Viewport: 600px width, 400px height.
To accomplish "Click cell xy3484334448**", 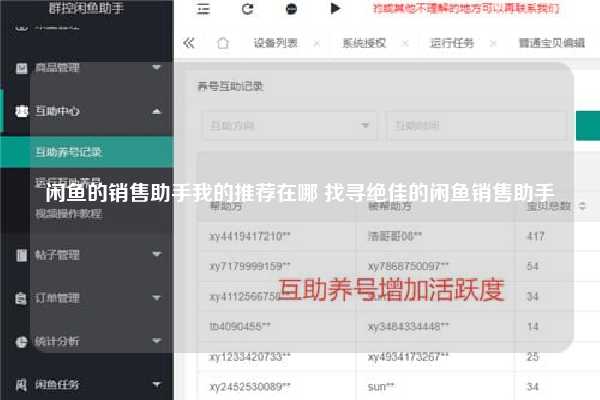I will pos(408,326).
